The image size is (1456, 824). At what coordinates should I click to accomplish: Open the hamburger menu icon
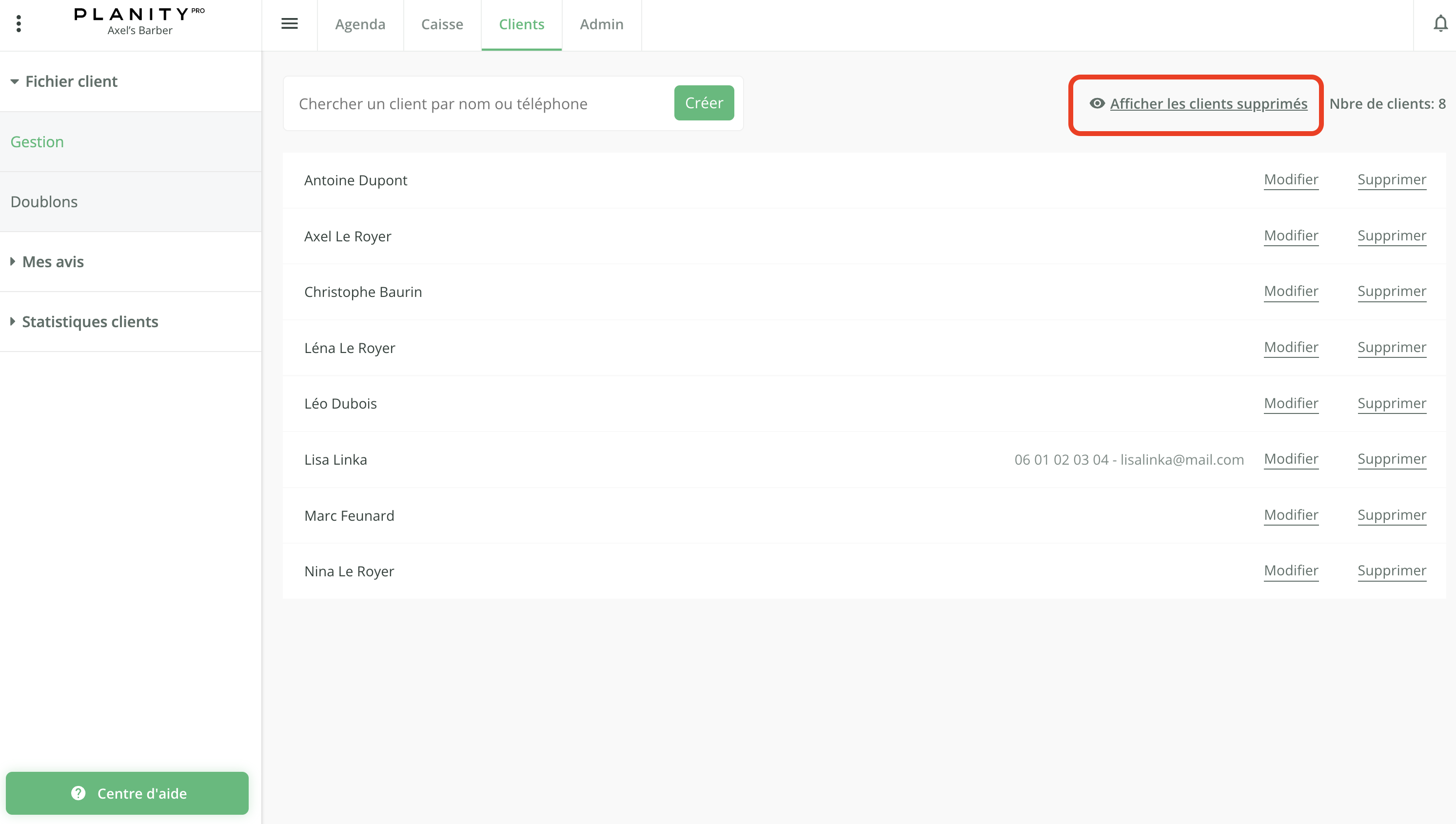pos(289,24)
